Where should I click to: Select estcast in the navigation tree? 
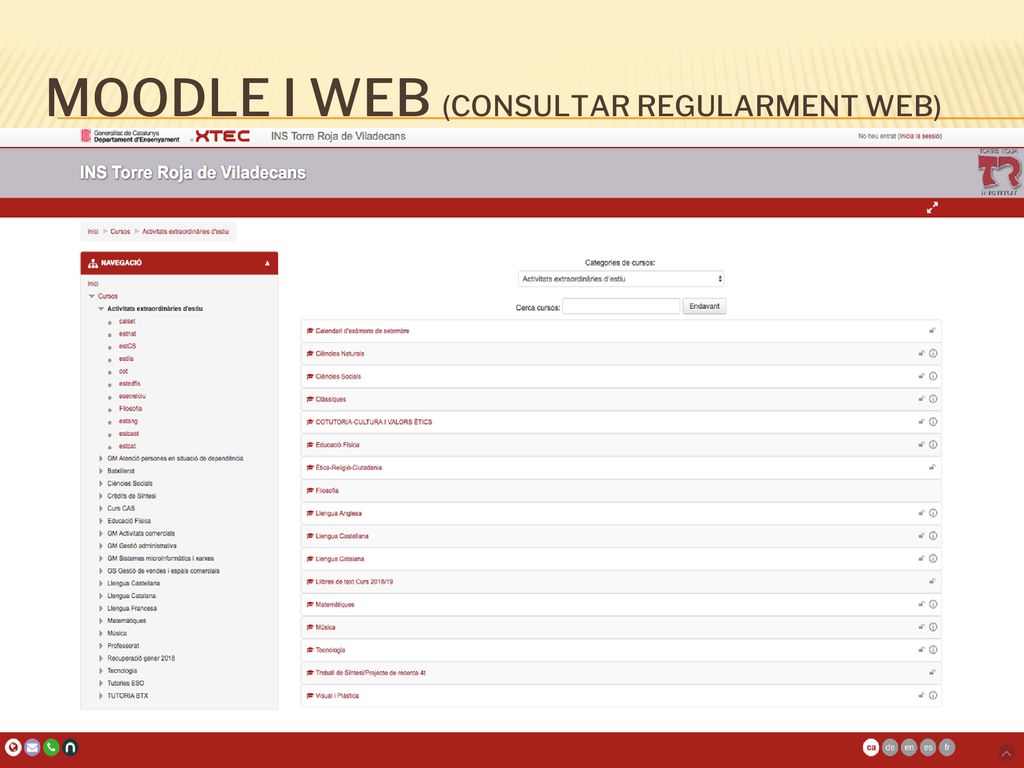(x=129, y=434)
